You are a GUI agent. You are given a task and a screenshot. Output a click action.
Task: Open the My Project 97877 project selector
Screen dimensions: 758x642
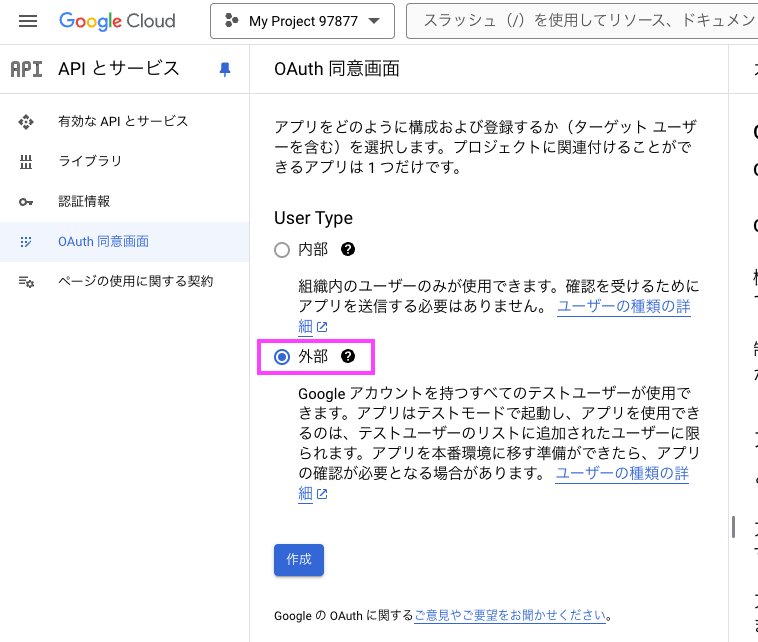pos(302,21)
